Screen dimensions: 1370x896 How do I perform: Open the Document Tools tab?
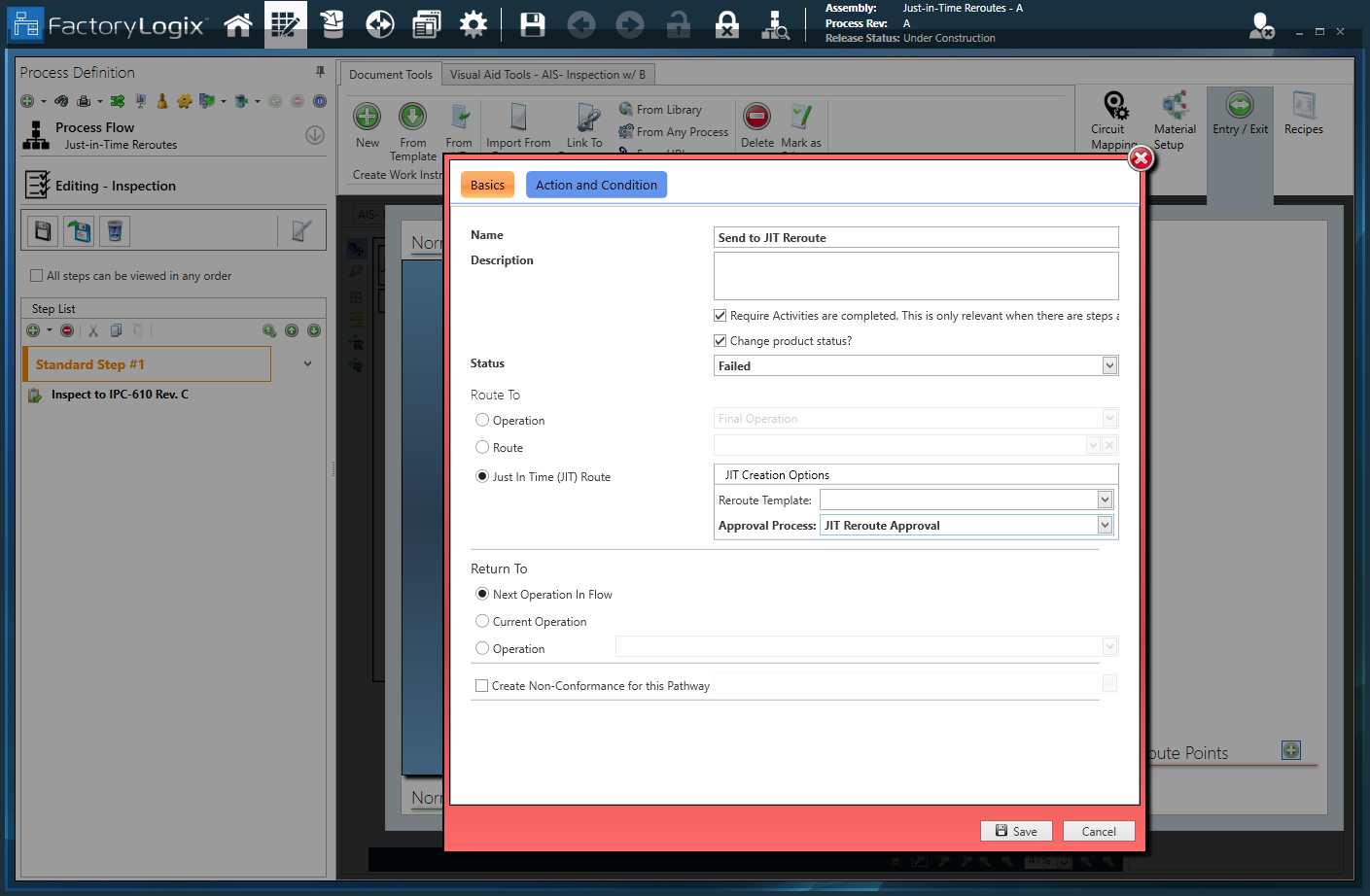coord(391,75)
